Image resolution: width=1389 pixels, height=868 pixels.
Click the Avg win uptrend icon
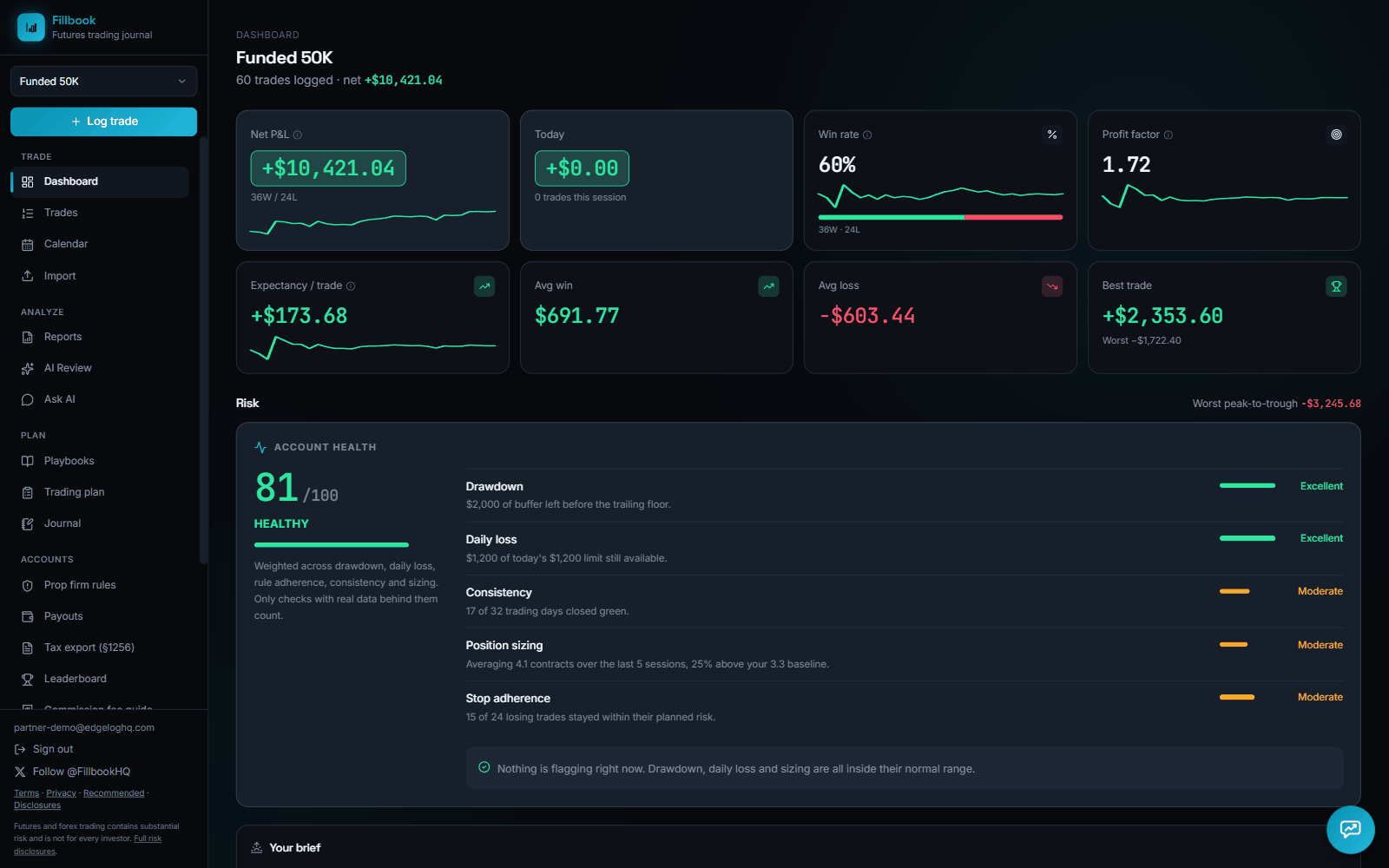coord(768,286)
